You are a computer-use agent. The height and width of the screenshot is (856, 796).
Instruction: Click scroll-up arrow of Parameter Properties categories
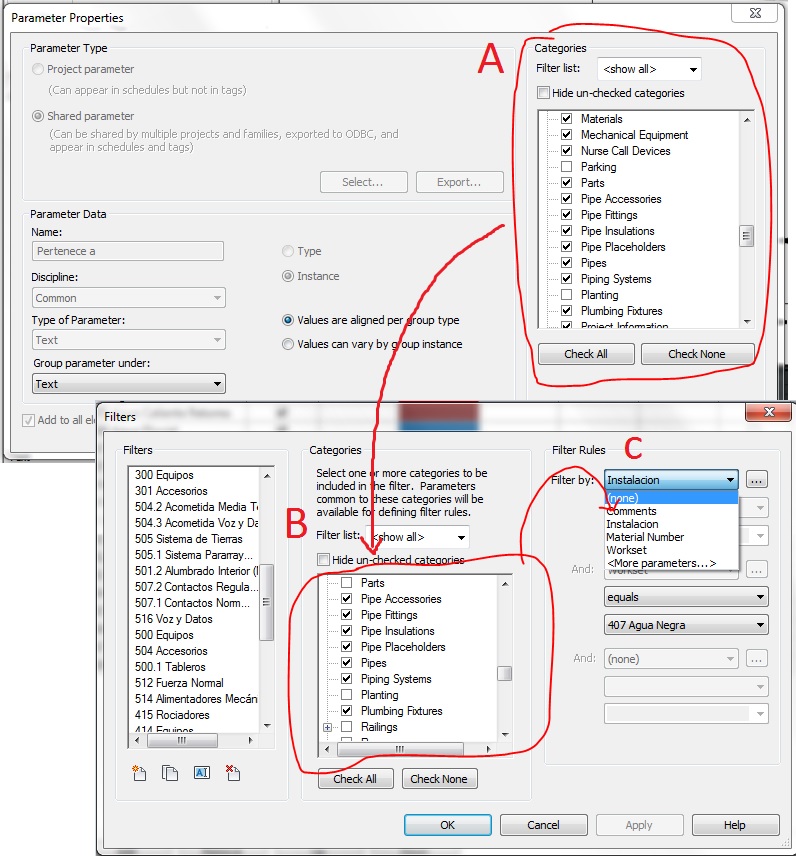pyautogui.click(x=747, y=120)
